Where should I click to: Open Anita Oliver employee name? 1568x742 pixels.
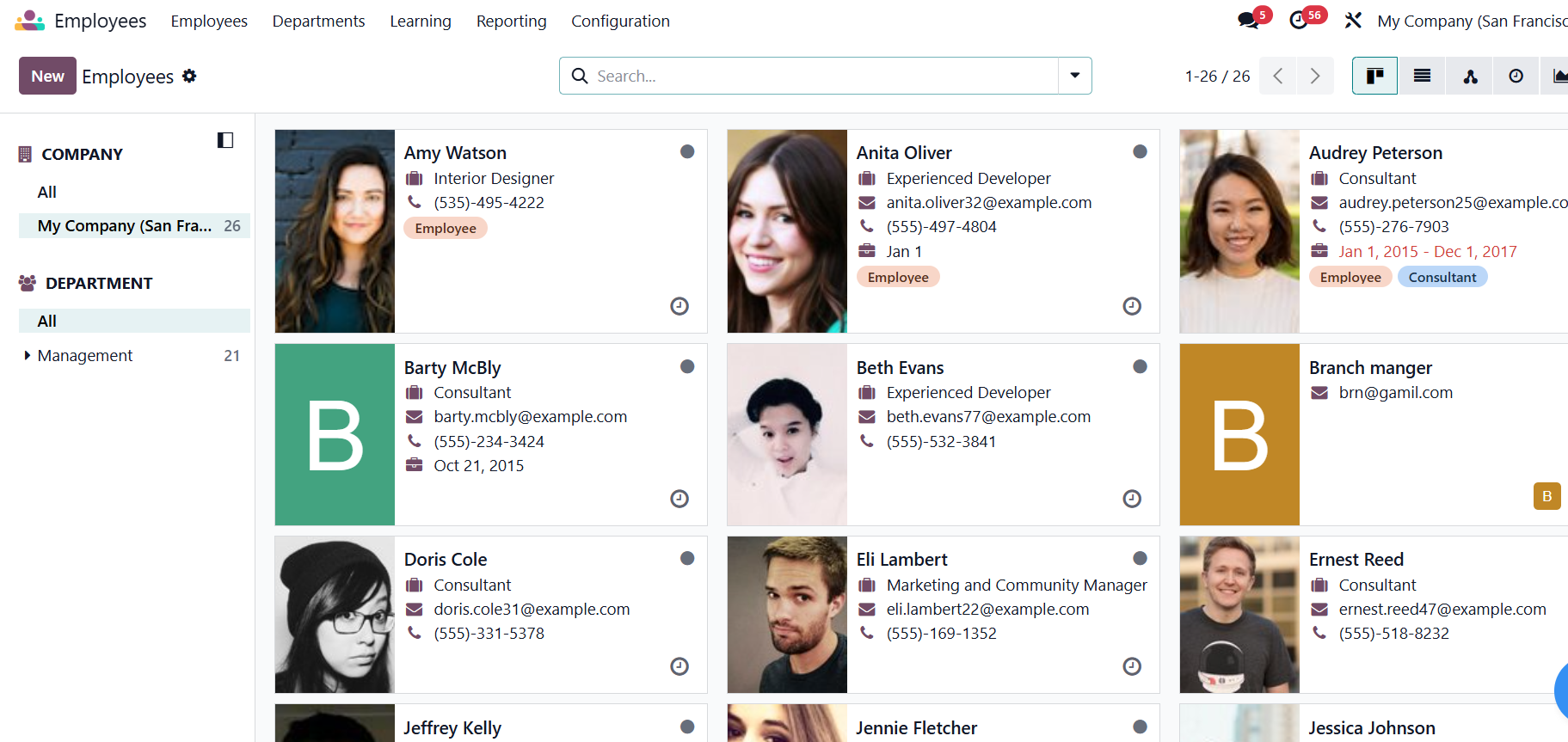(904, 152)
